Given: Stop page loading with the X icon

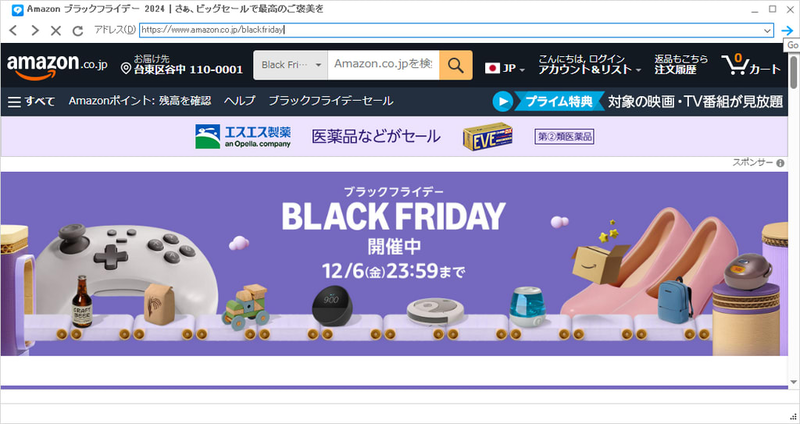Looking at the screenshot, I should point(56,31).
